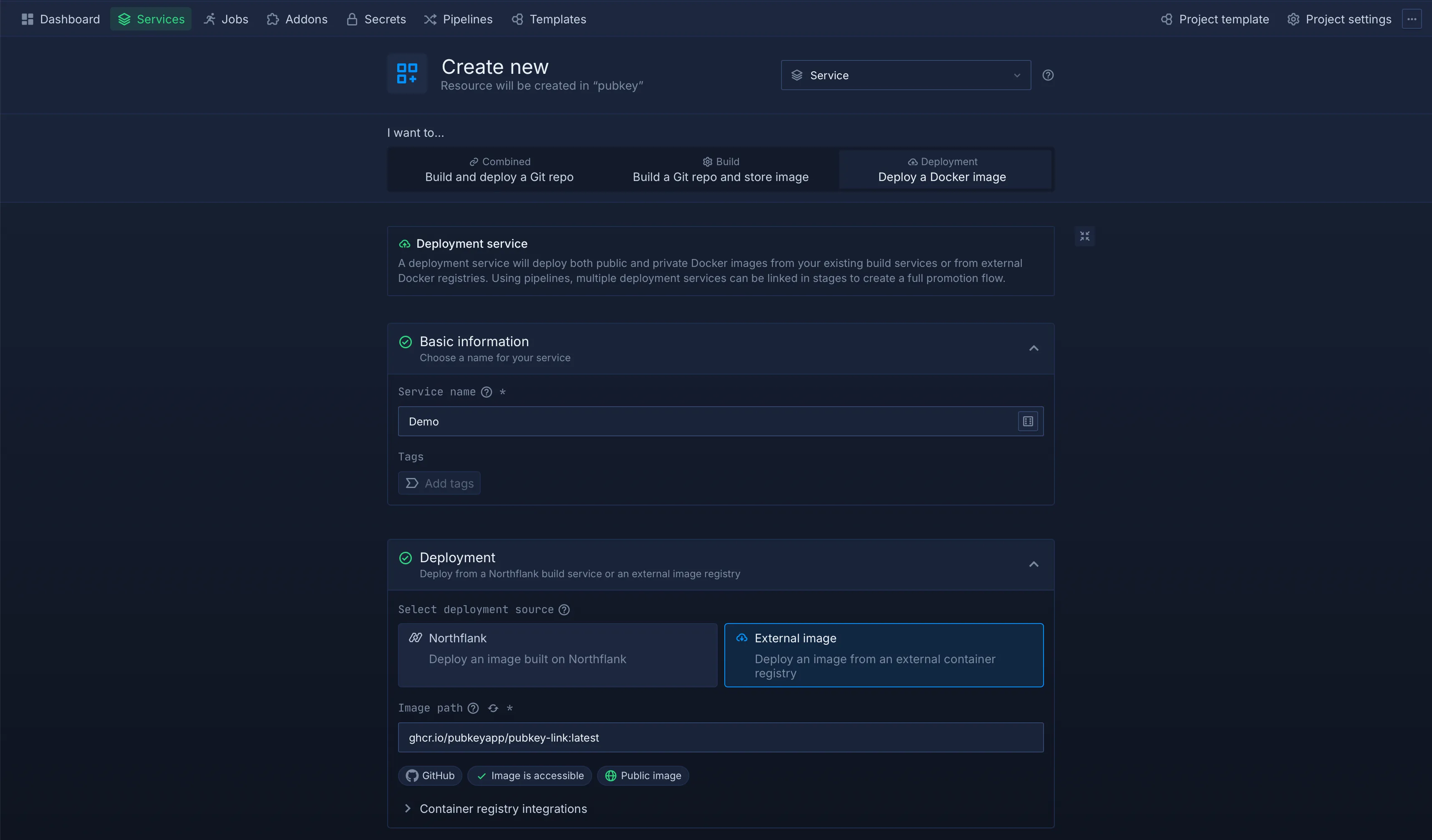Collapse the Basic information section
1432x840 pixels.
1033,348
